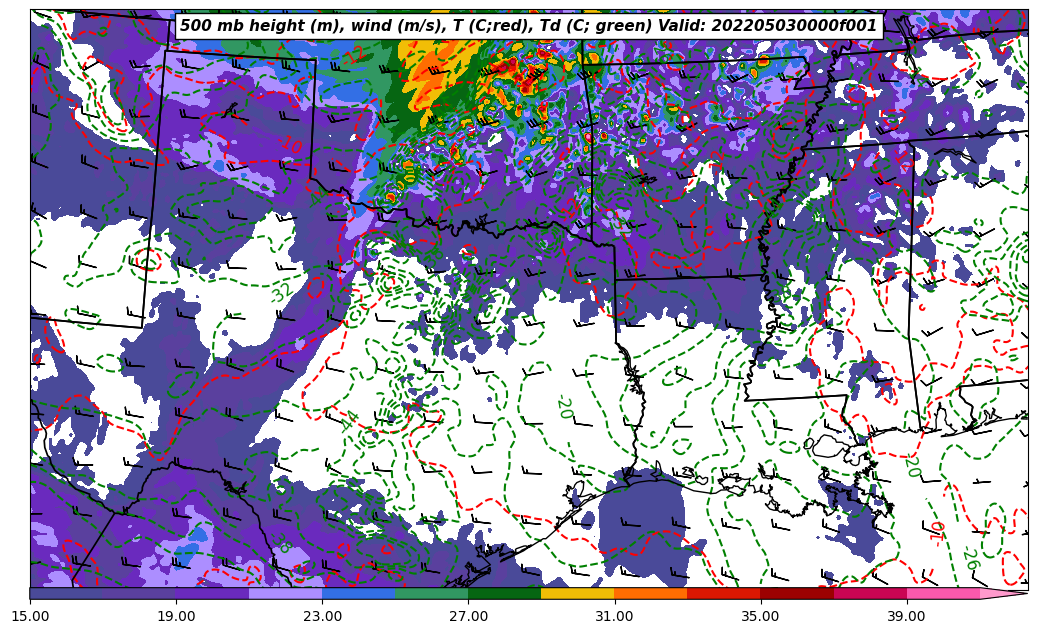Click the plot title text at top
Screen dimensions: 1037x633
tap(528, 26)
